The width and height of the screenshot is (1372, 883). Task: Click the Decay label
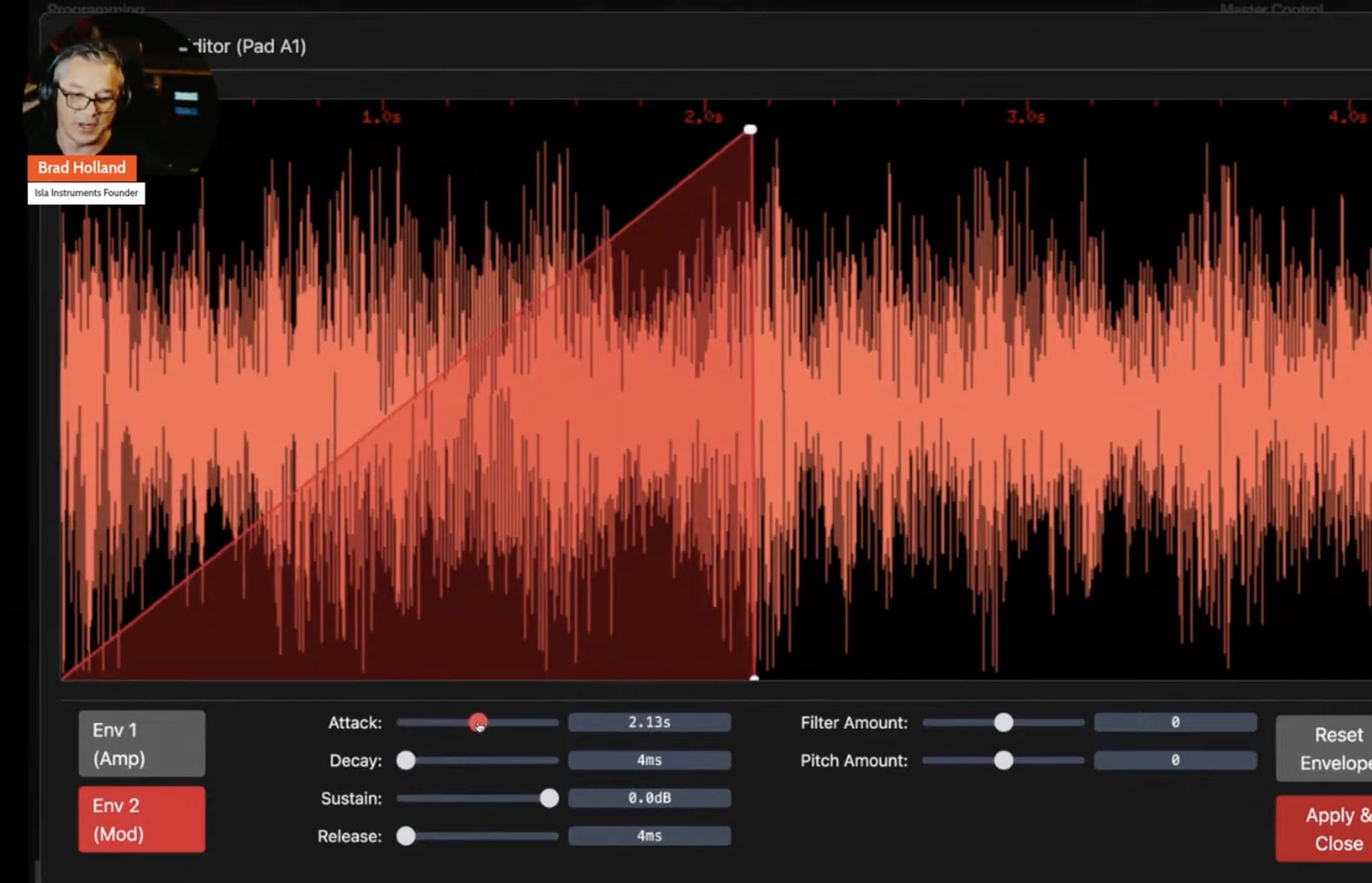tap(355, 761)
